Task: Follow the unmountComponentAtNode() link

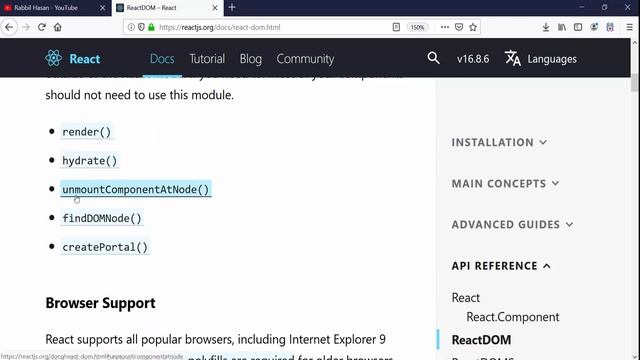Action: [x=136, y=189]
